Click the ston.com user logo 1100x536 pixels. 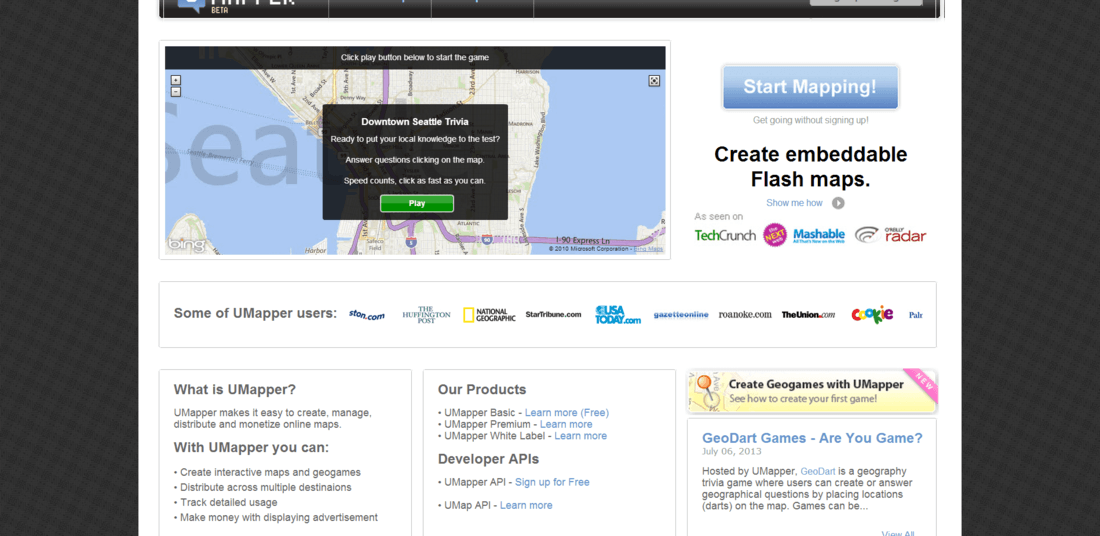[367, 316]
